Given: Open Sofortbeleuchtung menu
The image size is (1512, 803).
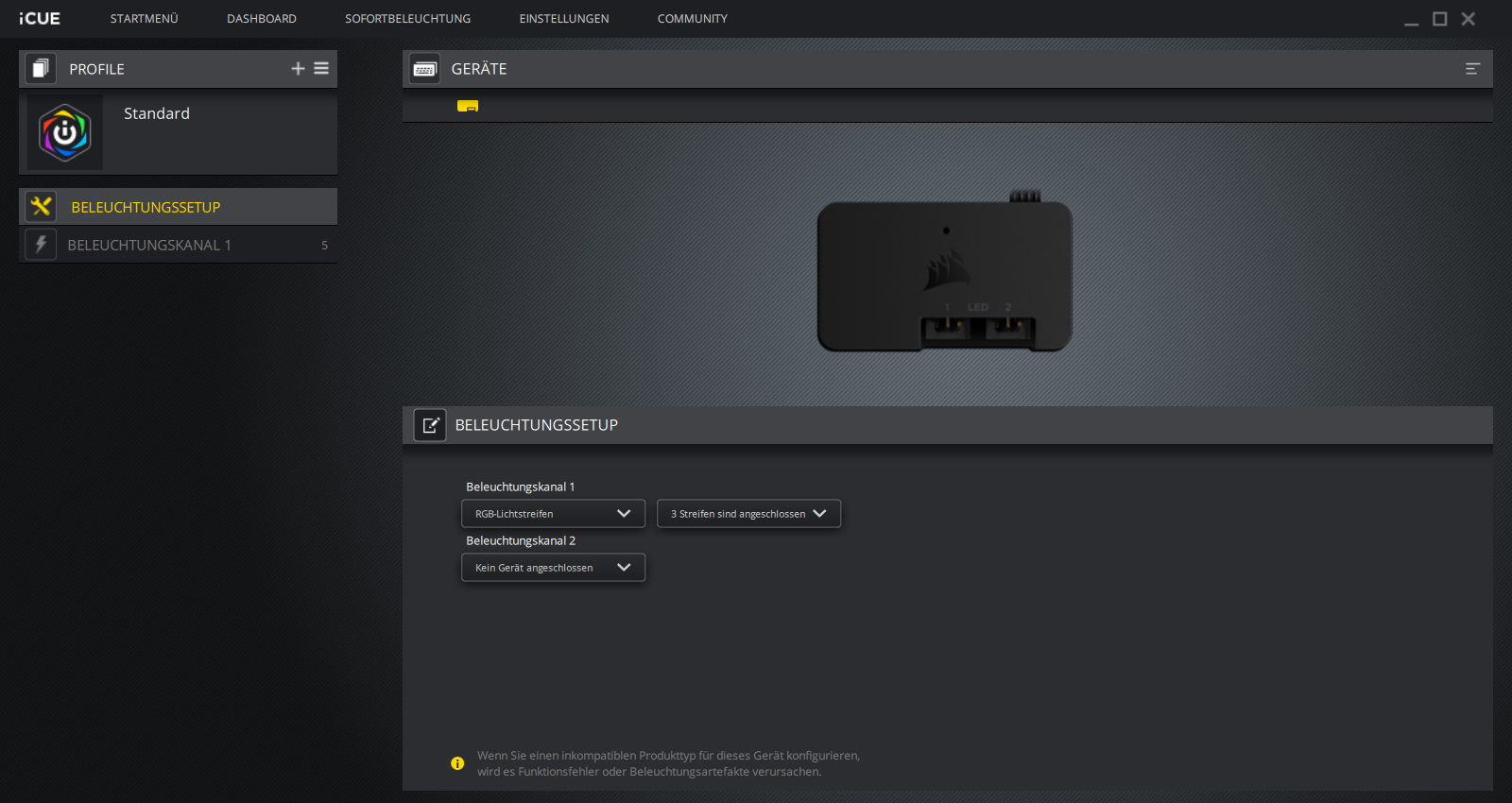Looking at the screenshot, I should [x=407, y=19].
